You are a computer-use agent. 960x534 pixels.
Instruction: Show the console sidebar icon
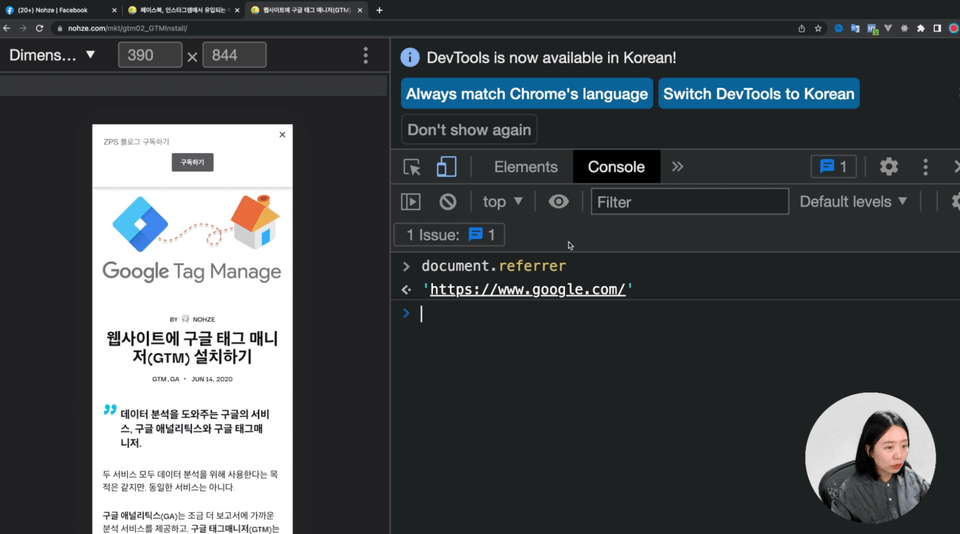click(x=410, y=201)
